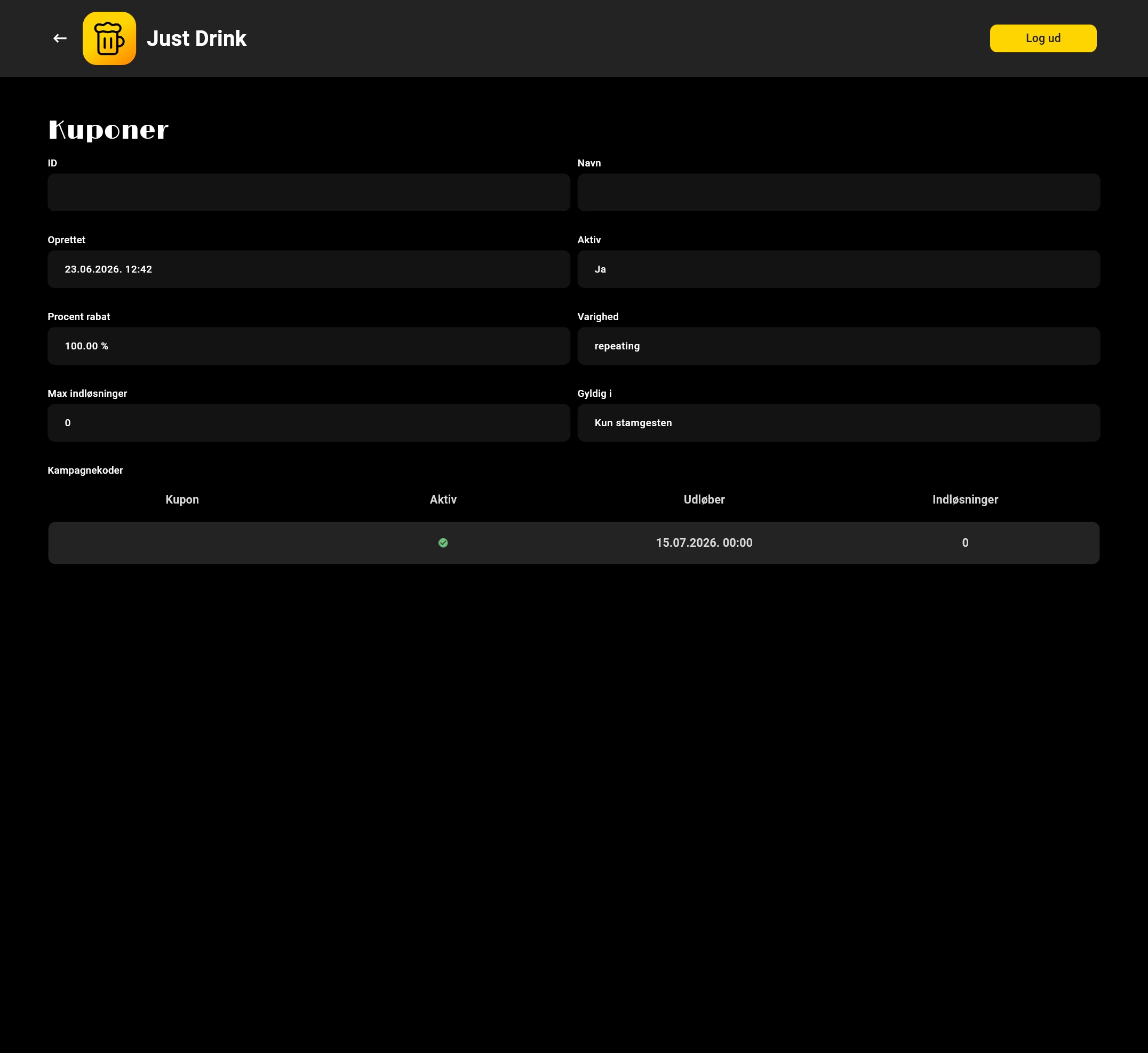Viewport: 1148px width, 1053px height.
Task: Click the Varighed label
Action: tap(597, 317)
